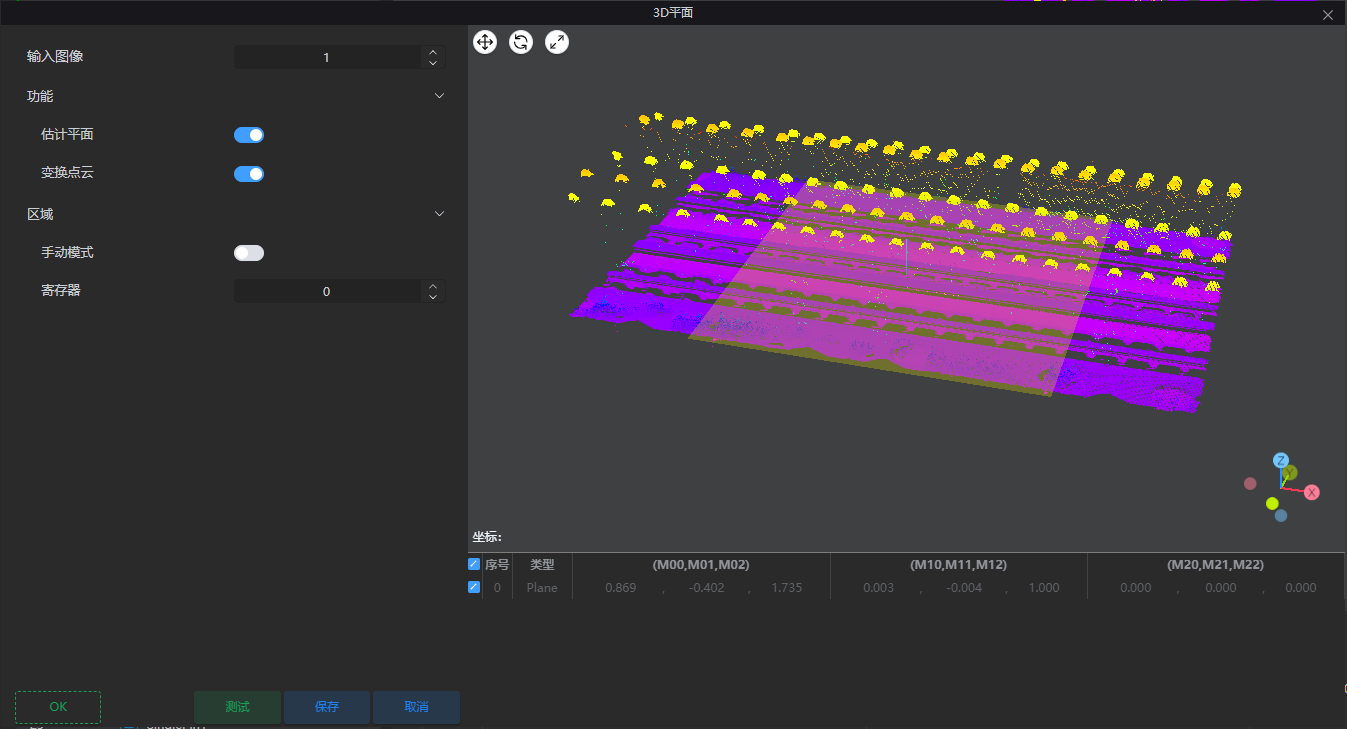Click the rotate view icon

click(x=521, y=42)
